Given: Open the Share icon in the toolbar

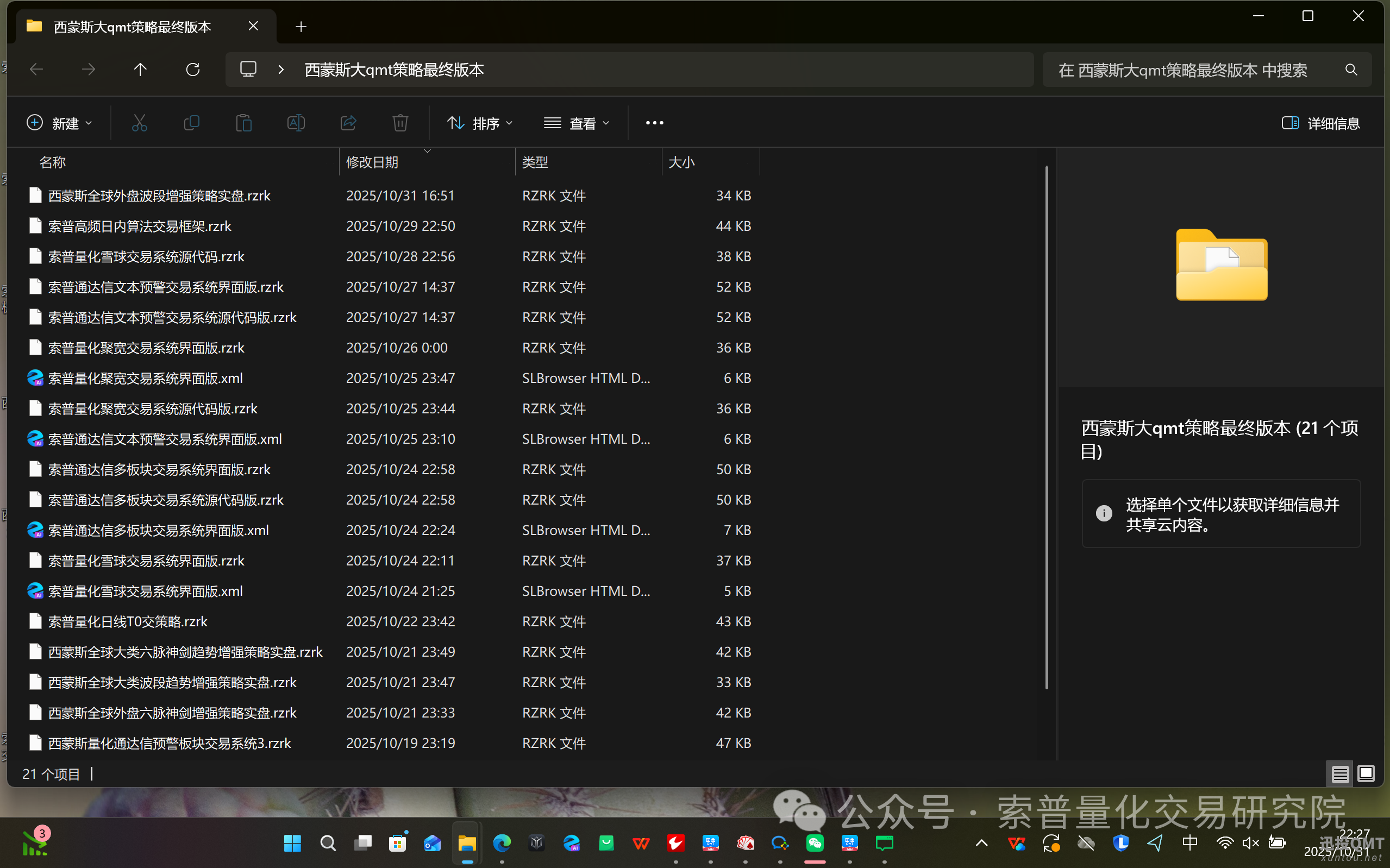Looking at the screenshot, I should click(348, 123).
